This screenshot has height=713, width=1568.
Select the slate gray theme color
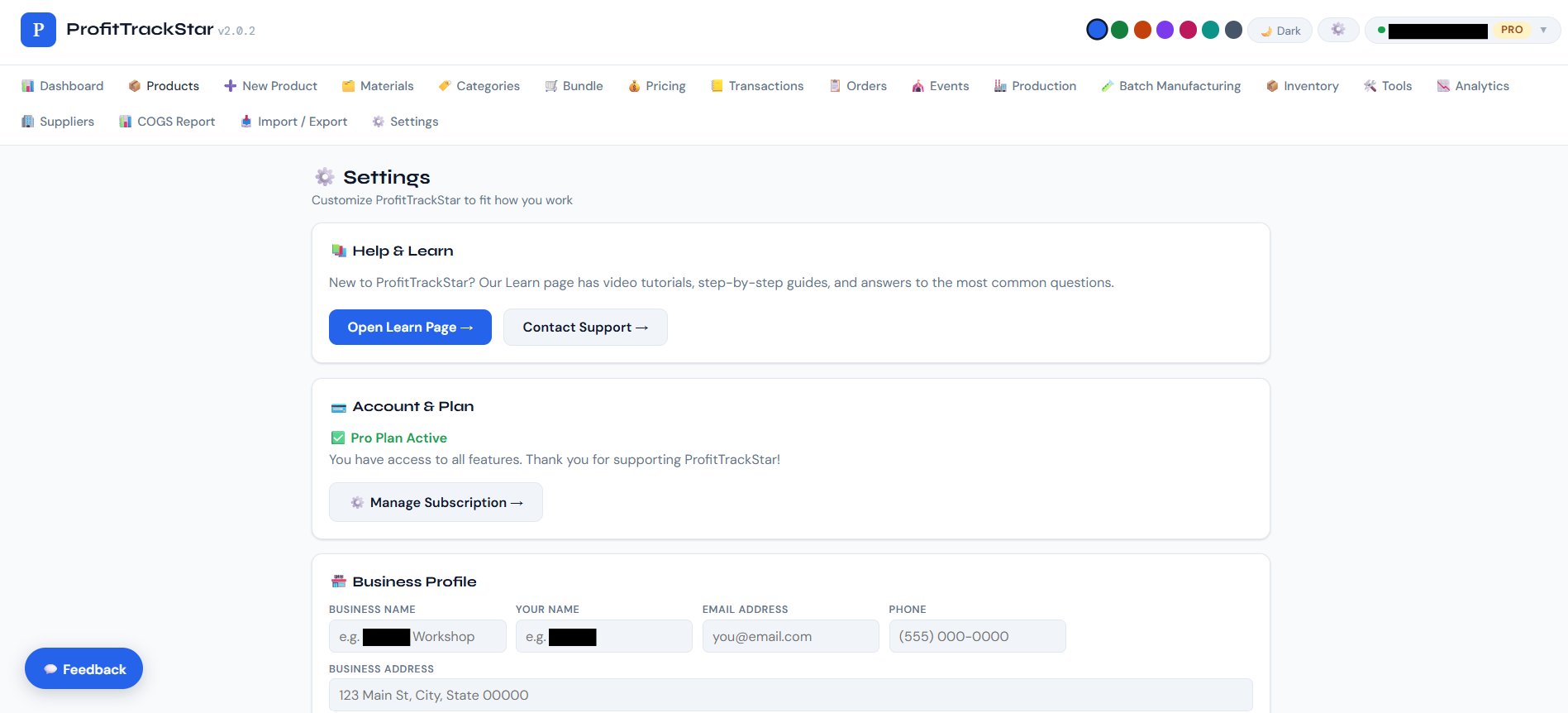click(1233, 30)
